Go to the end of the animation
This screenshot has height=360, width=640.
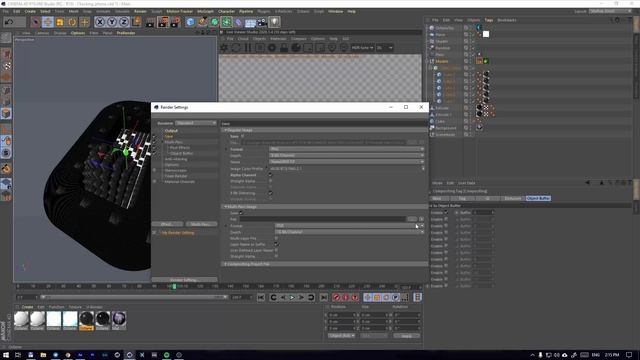tap(324, 297)
